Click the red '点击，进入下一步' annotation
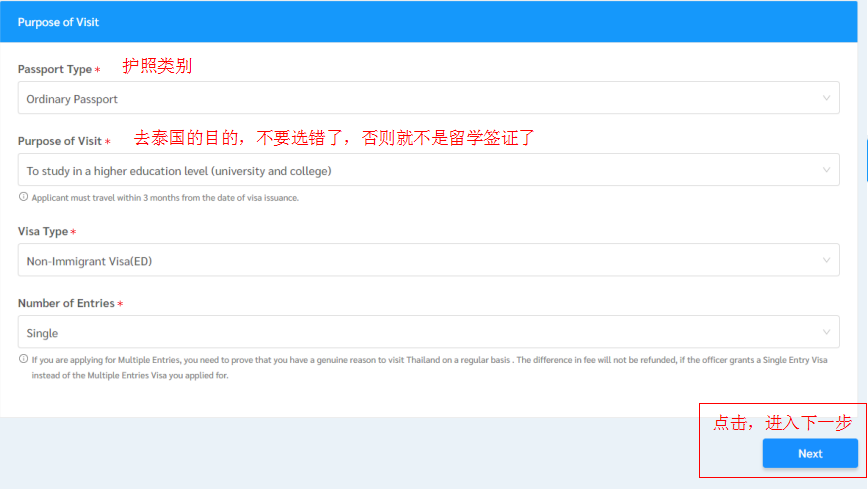The image size is (868, 489). pos(782,423)
